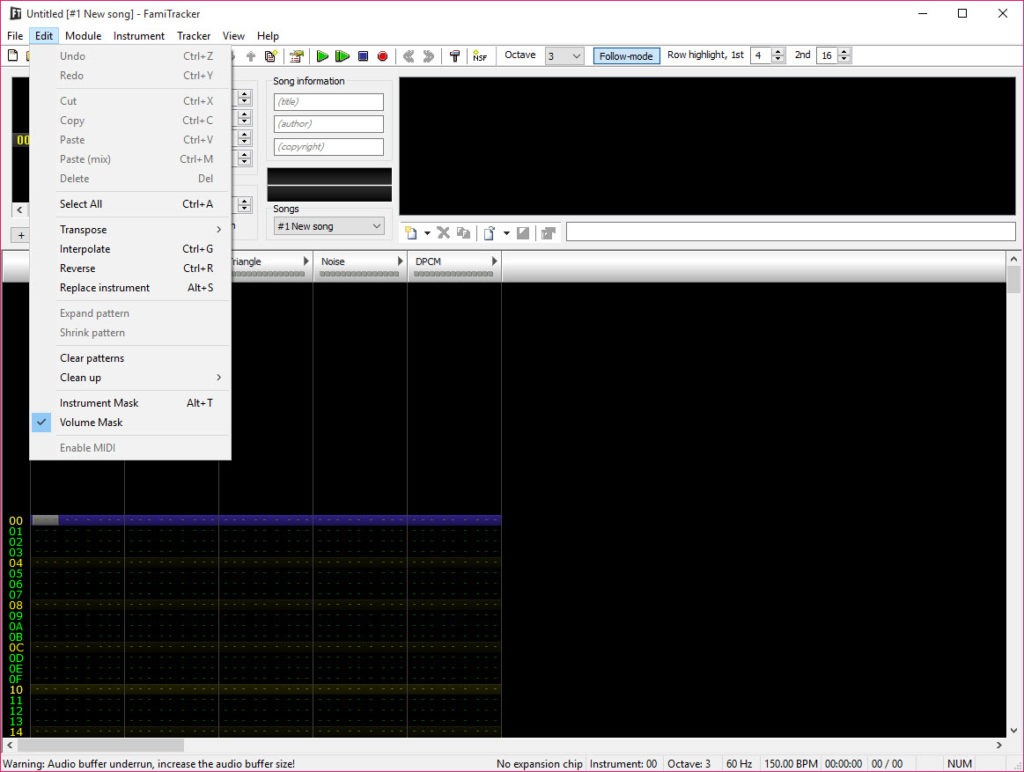Screen dimensions: 1024x772
Task: Toggle Instrument Mask in the Edit menu
Action: (x=131, y=403)
